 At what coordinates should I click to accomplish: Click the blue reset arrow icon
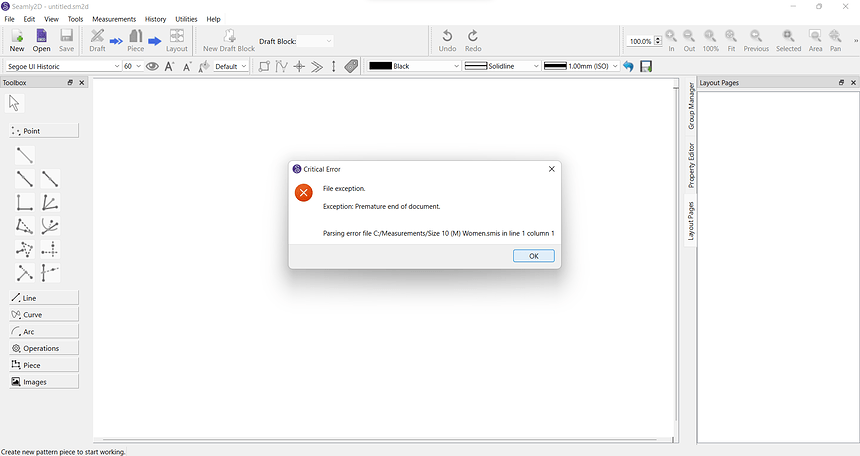[x=628, y=66]
